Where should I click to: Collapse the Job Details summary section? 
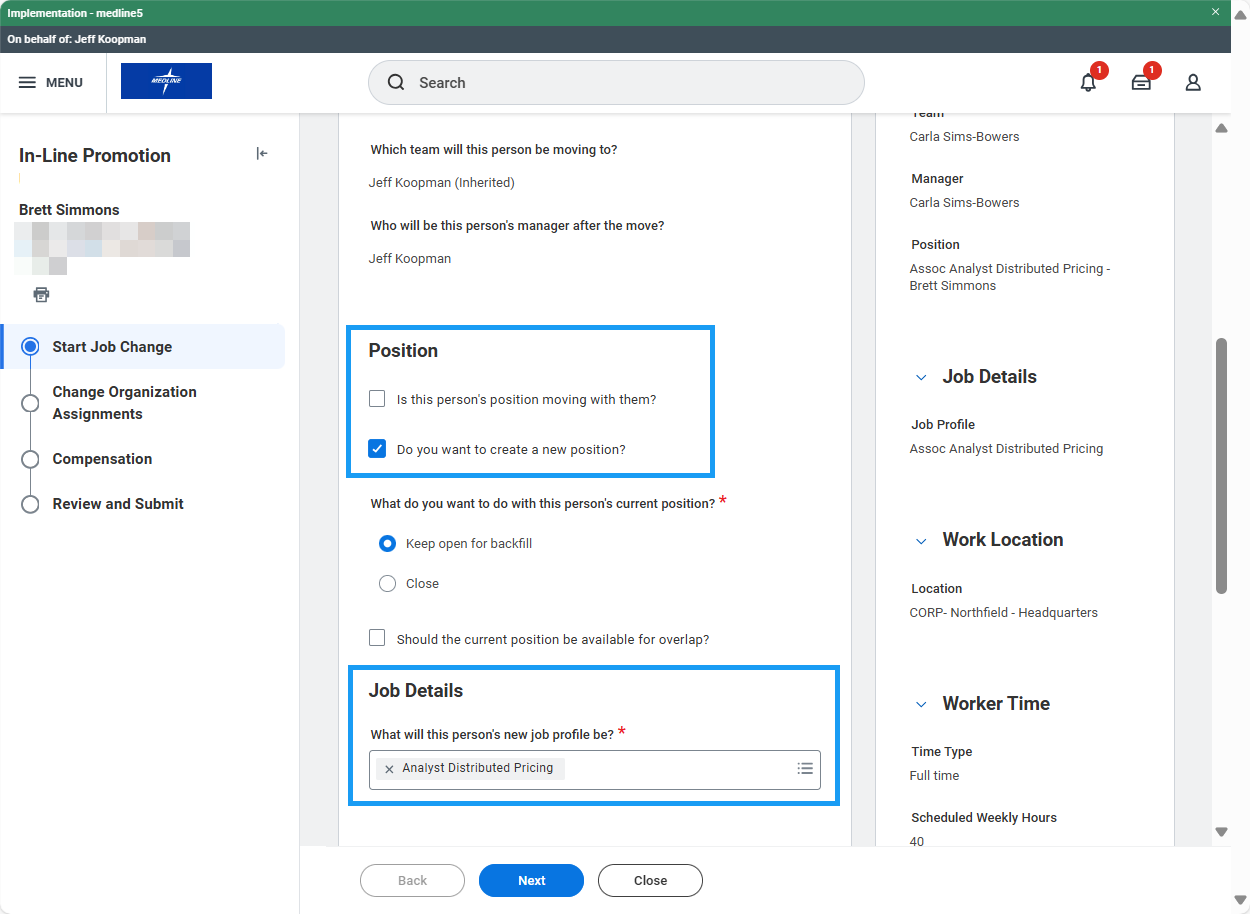pos(921,377)
